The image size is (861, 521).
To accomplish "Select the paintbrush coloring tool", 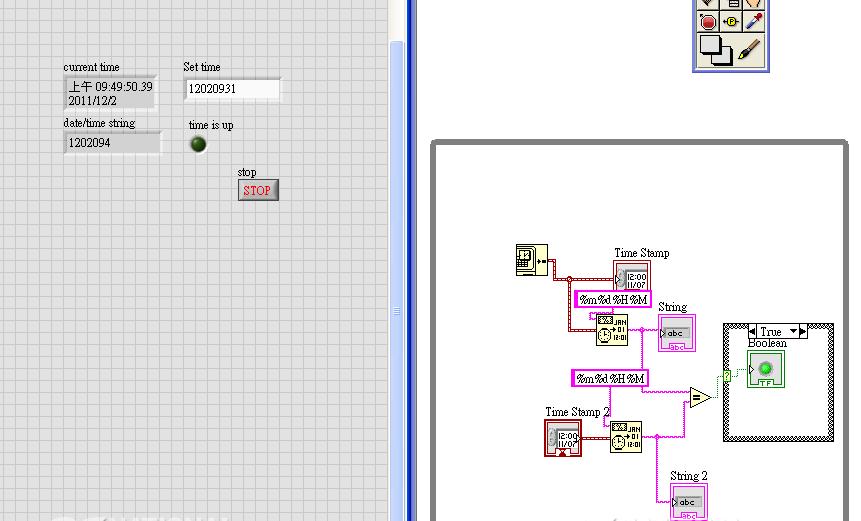I will coord(750,50).
